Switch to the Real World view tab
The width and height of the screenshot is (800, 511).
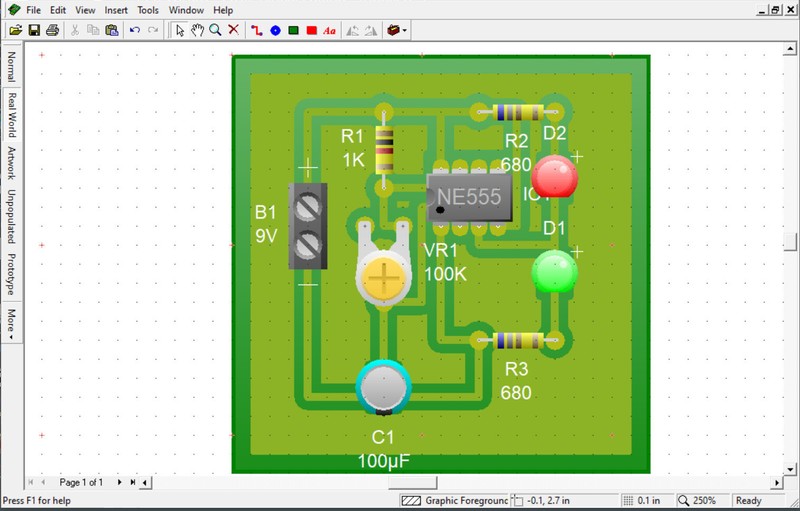[11, 115]
